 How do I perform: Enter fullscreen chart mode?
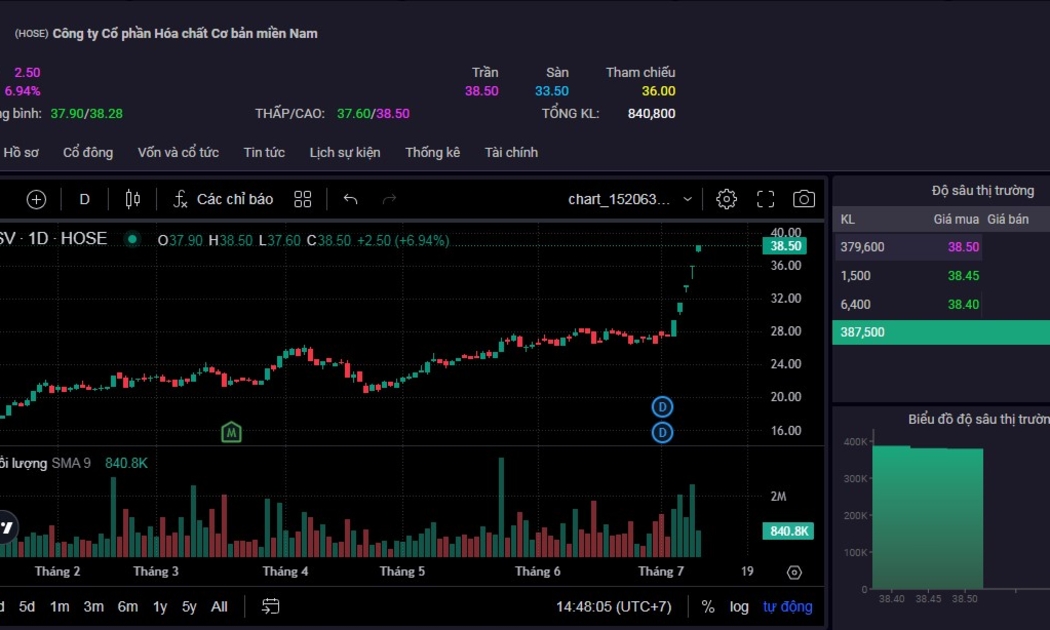(765, 199)
